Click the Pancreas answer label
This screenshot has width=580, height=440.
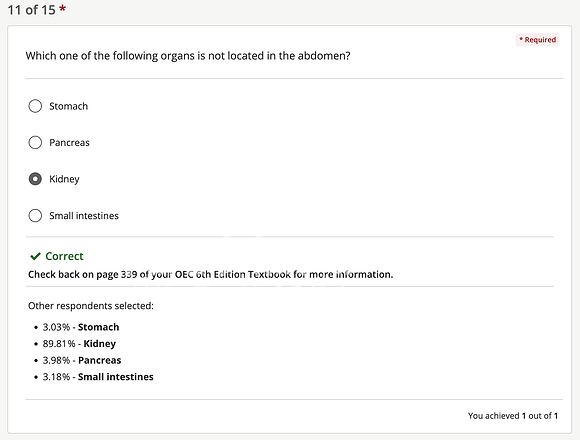pyautogui.click(x=69, y=142)
